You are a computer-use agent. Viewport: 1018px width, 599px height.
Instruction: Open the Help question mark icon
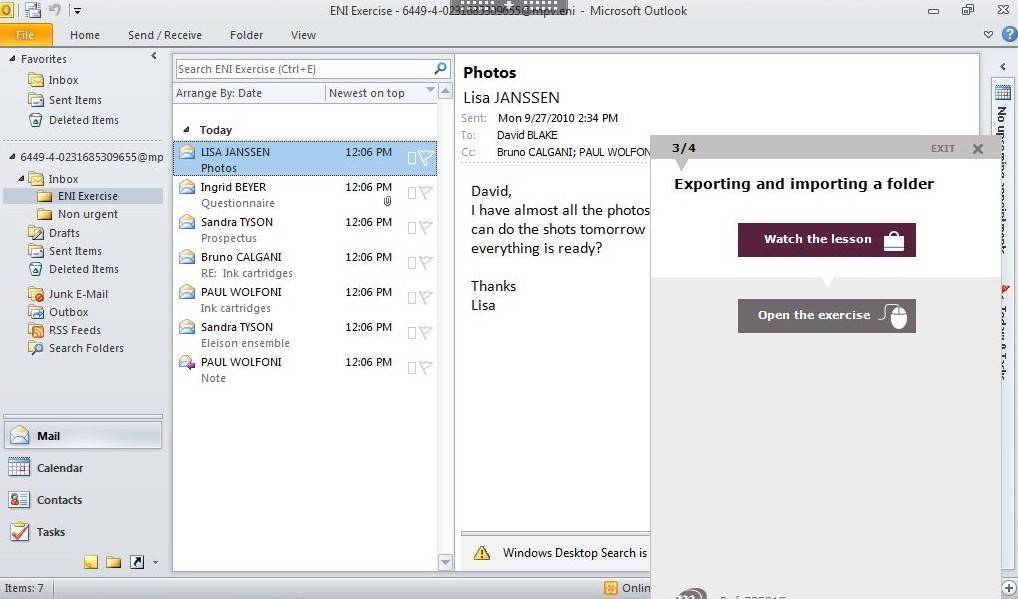point(1006,35)
